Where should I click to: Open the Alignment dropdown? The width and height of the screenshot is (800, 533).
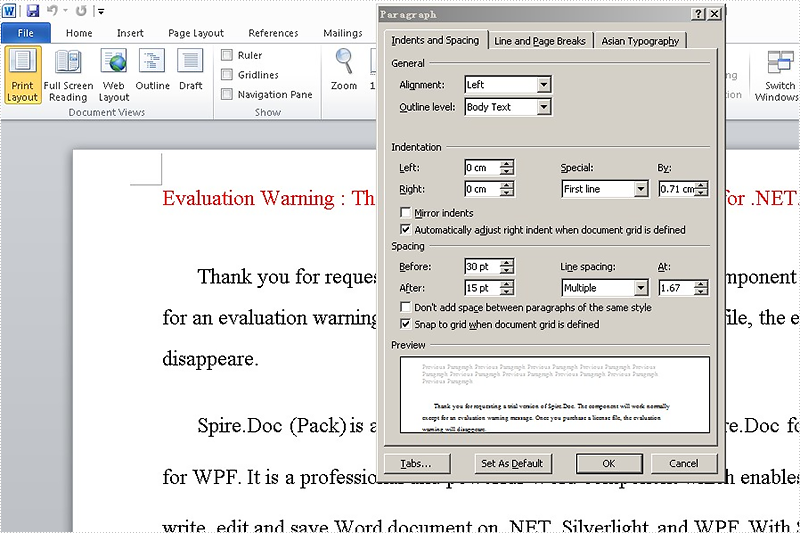[544, 85]
